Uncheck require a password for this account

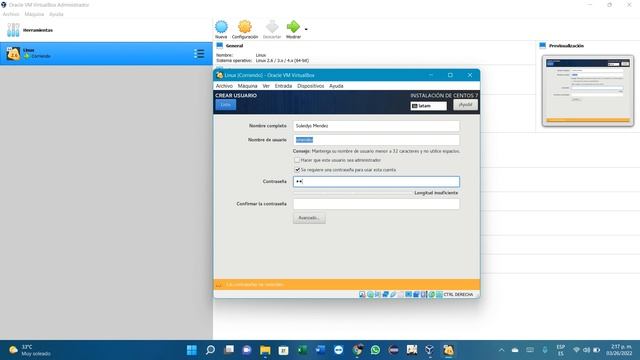coord(297,170)
